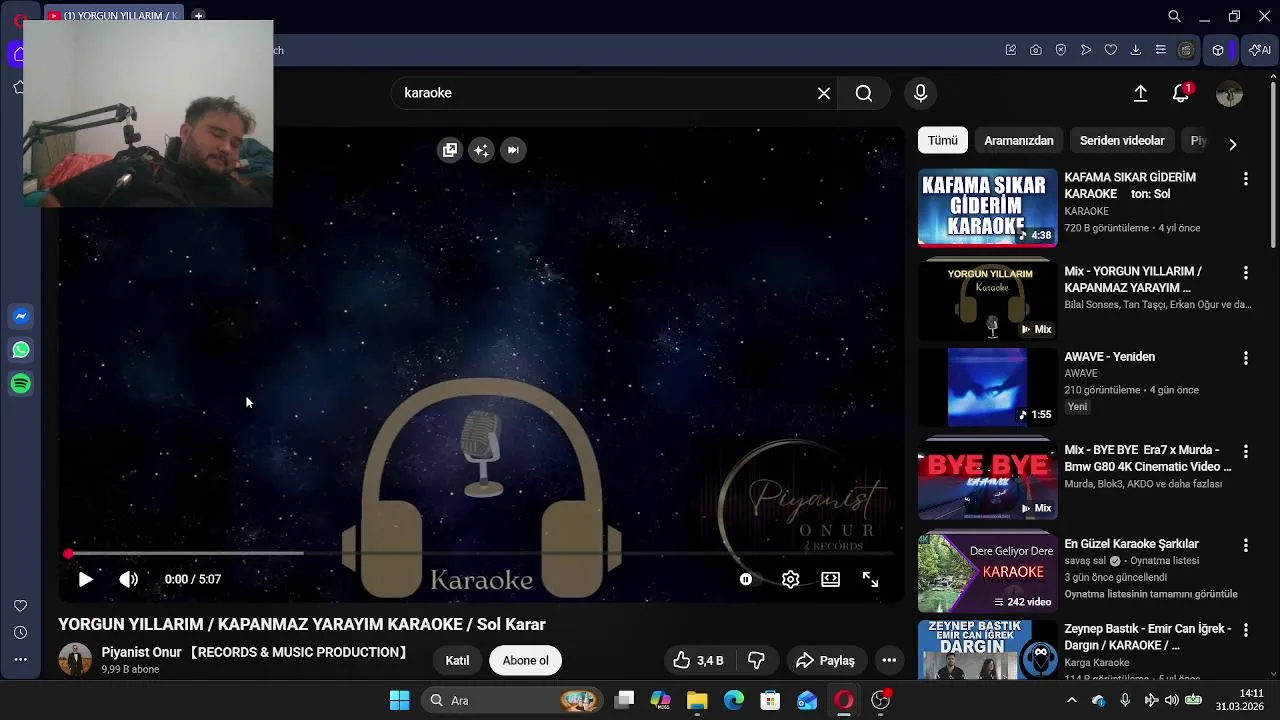Click the search magnifier button

click(x=864, y=93)
